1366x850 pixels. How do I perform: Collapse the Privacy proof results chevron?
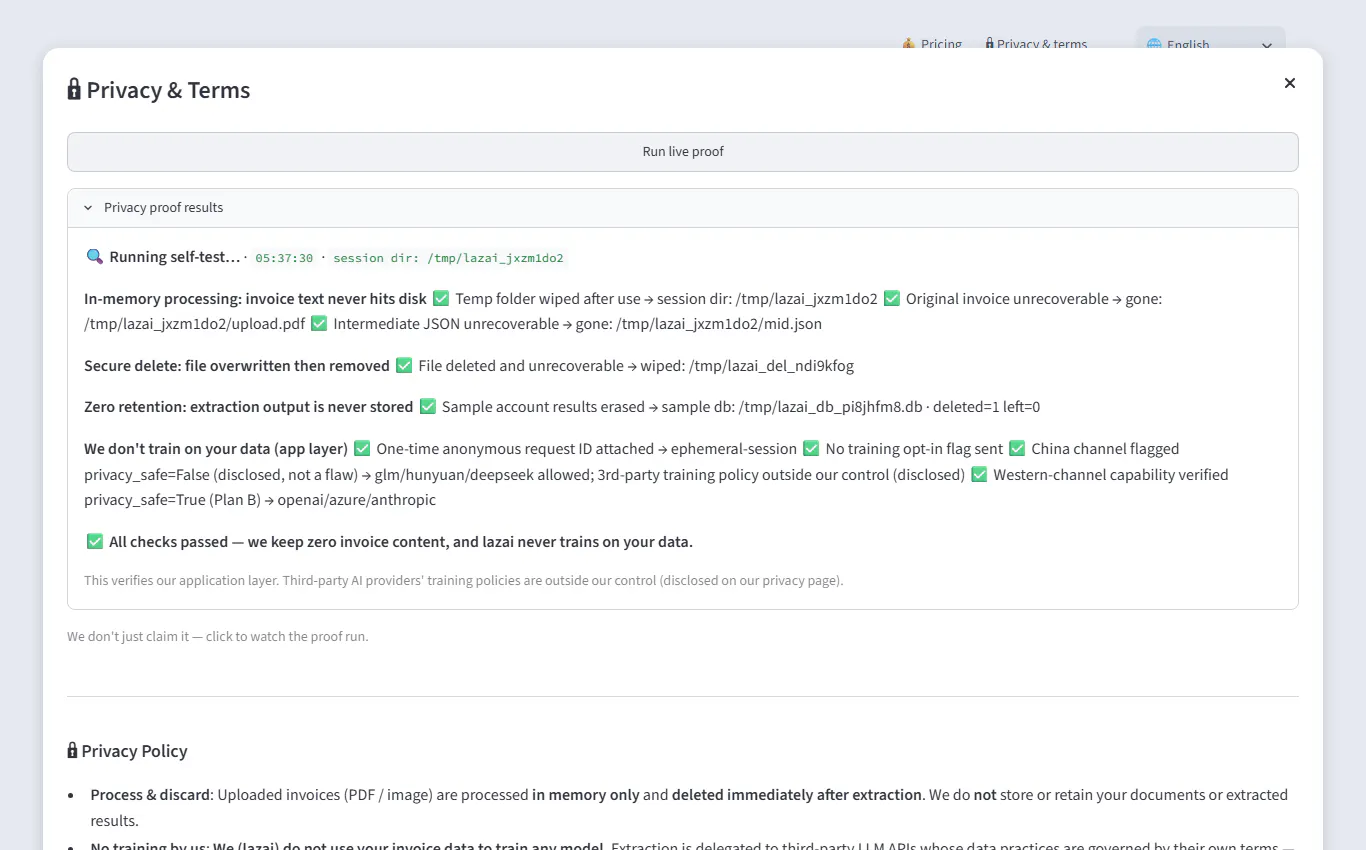(88, 208)
